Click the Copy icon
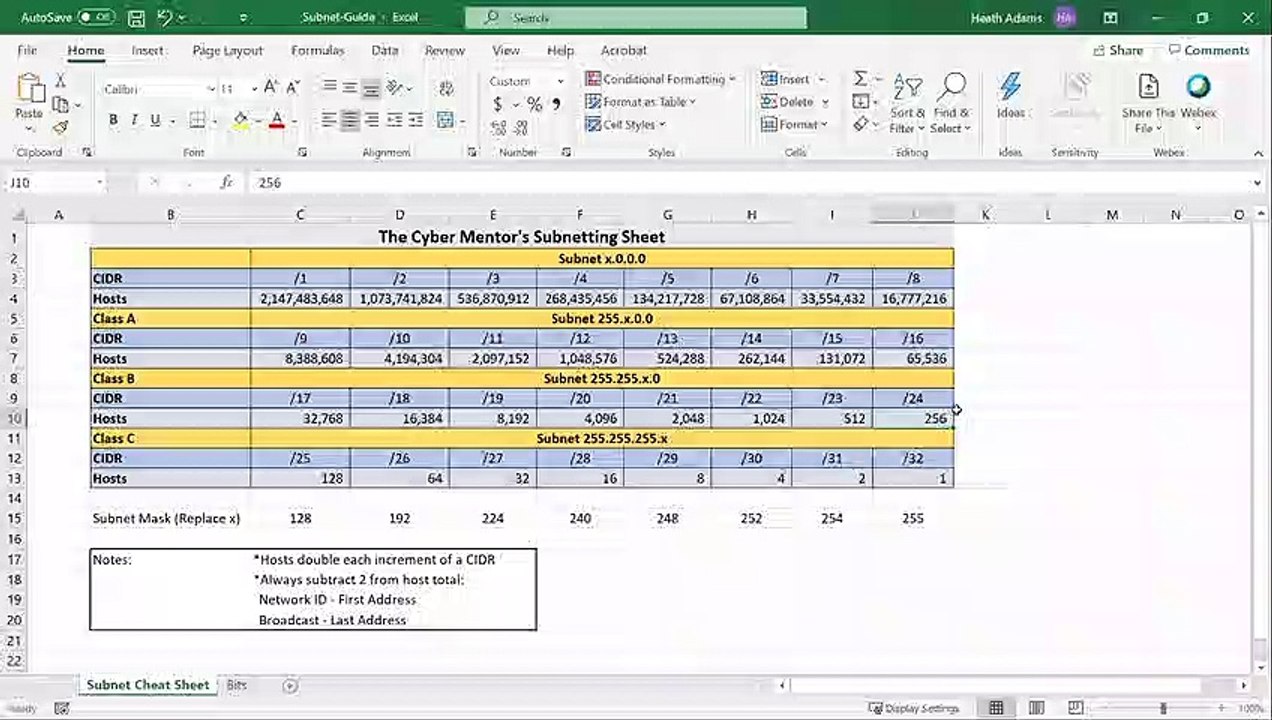Viewport: 1272px width, 720px height. [61, 104]
